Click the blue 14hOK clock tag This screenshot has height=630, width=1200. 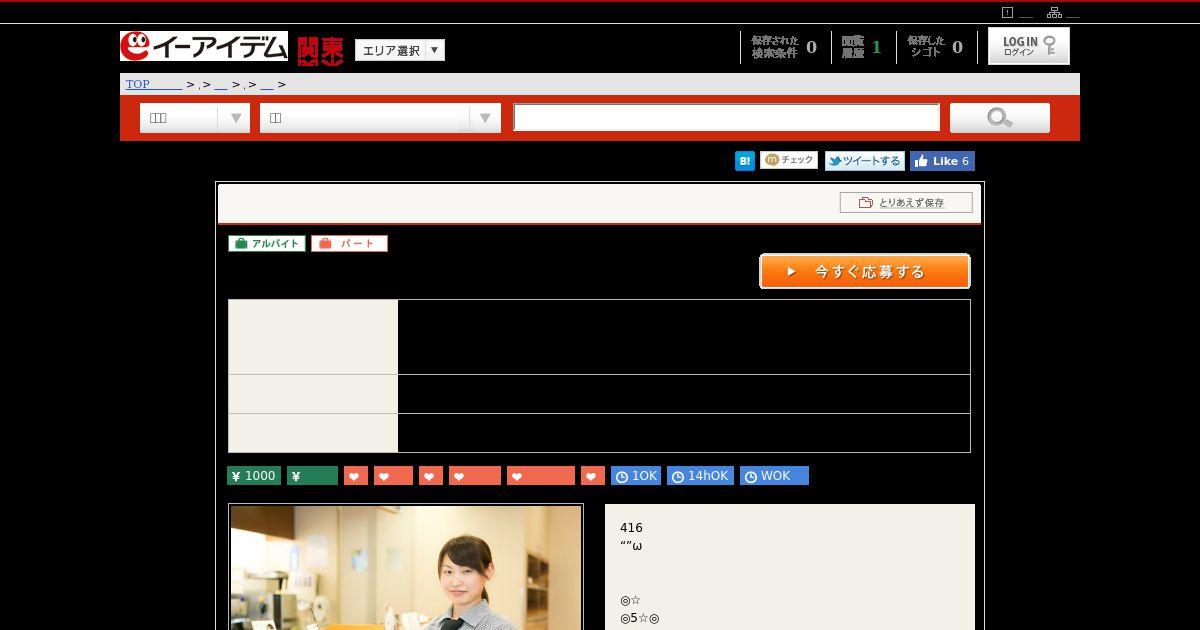point(700,476)
